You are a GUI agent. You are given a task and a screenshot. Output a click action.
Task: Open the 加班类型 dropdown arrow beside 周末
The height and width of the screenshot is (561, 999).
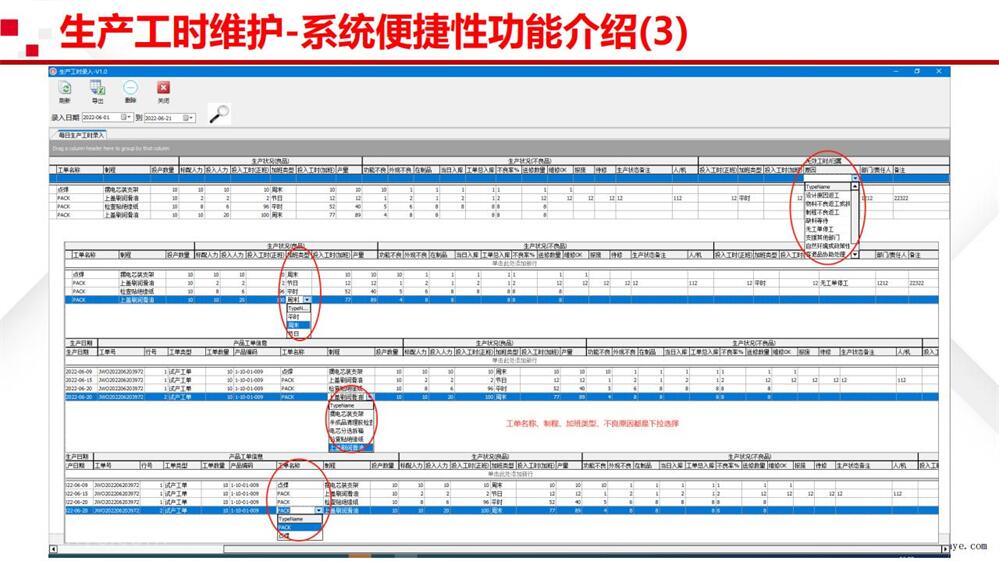(307, 299)
